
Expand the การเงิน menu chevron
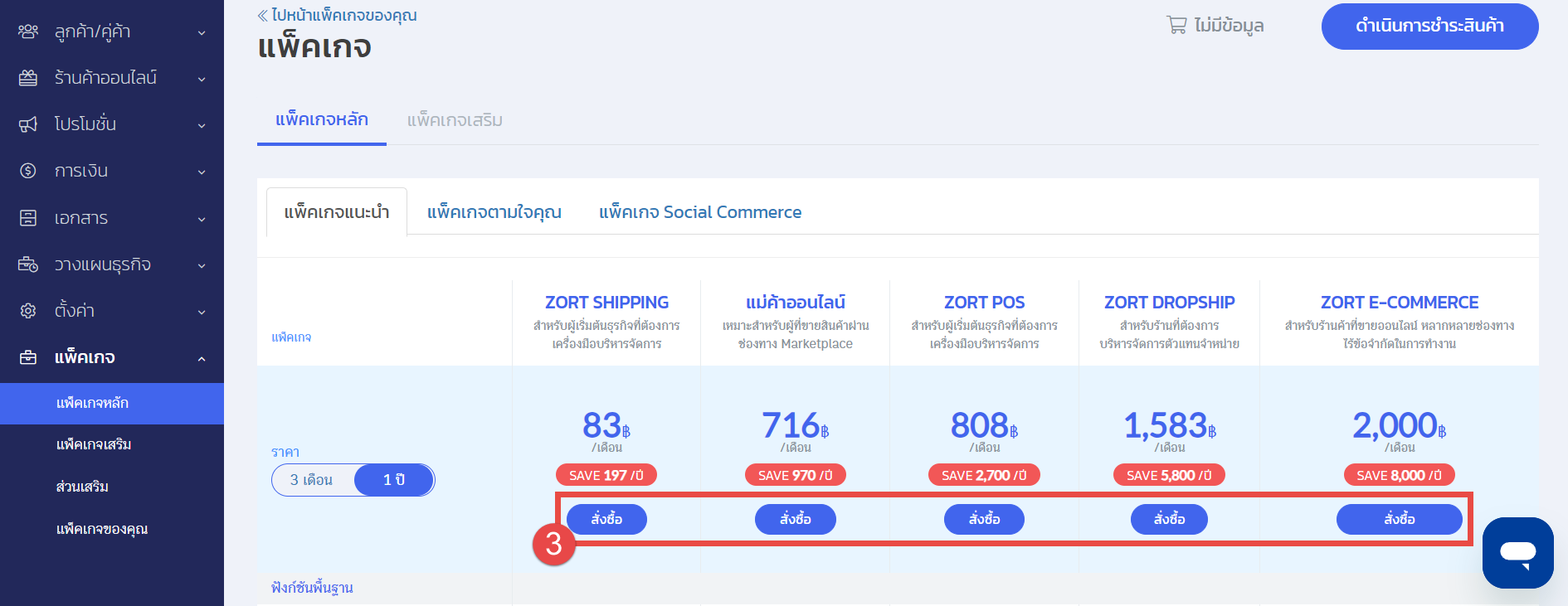pyautogui.click(x=202, y=172)
